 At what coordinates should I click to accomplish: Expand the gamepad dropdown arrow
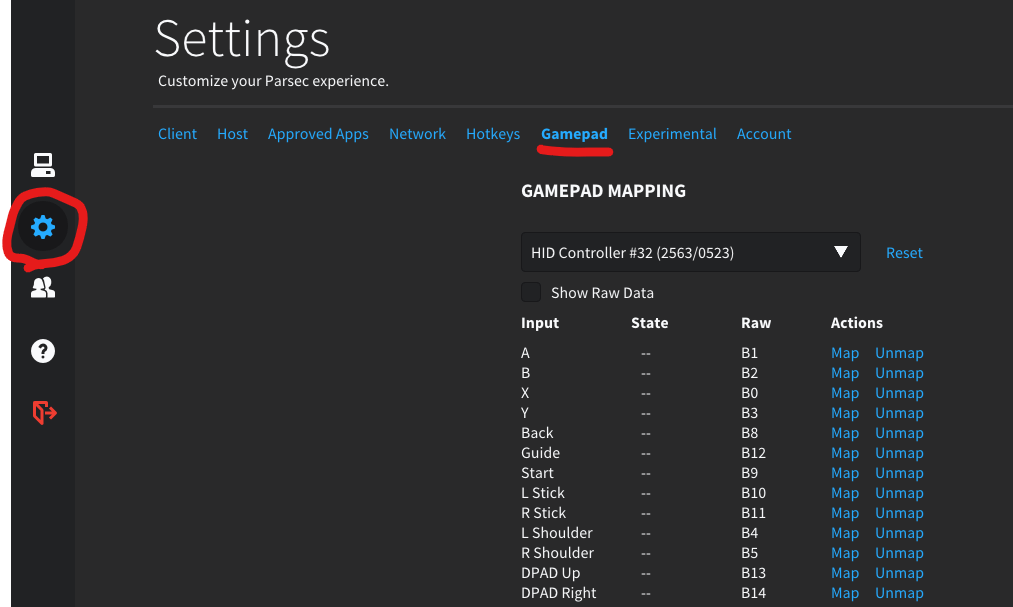841,252
